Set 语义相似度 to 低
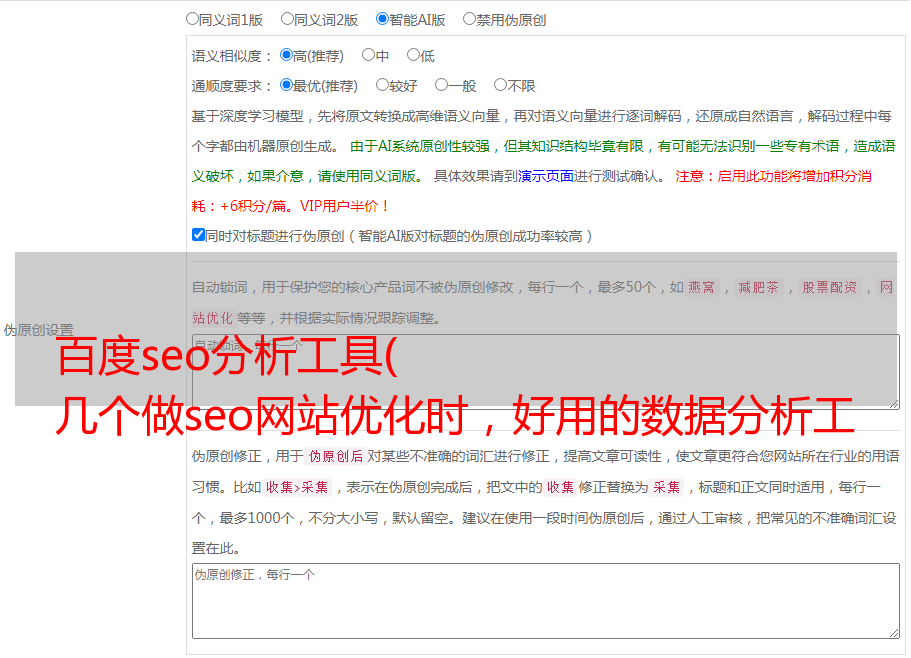The height and width of the screenshot is (658, 911). (x=413, y=55)
